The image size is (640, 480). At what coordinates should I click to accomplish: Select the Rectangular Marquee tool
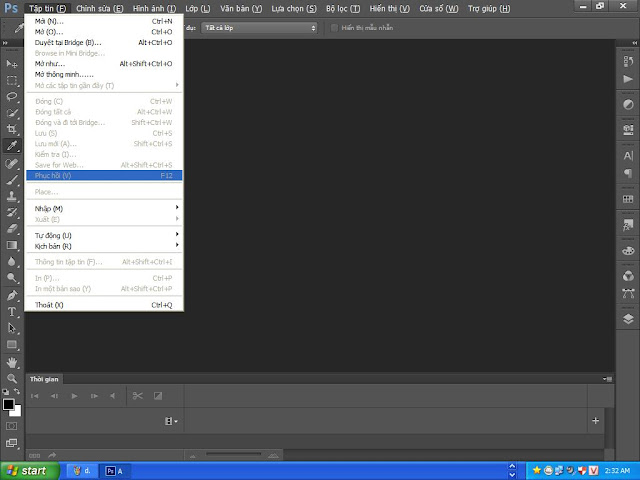(12, 80)
